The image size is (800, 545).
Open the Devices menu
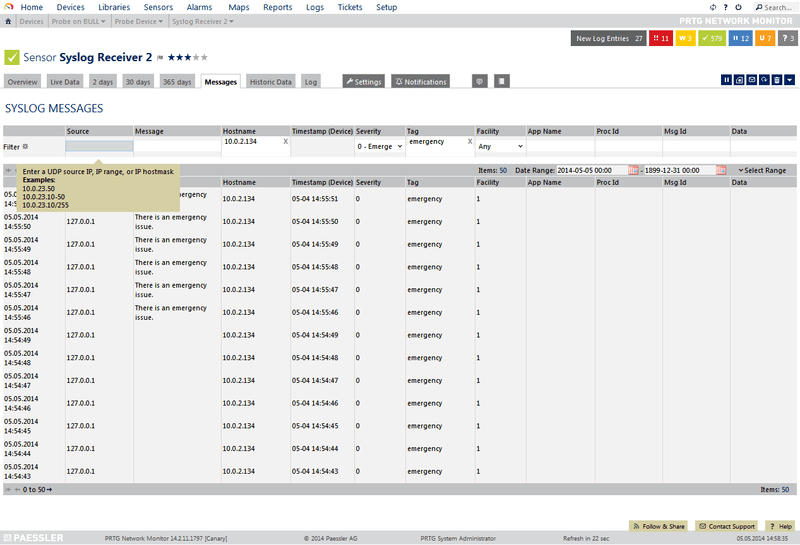70,7
